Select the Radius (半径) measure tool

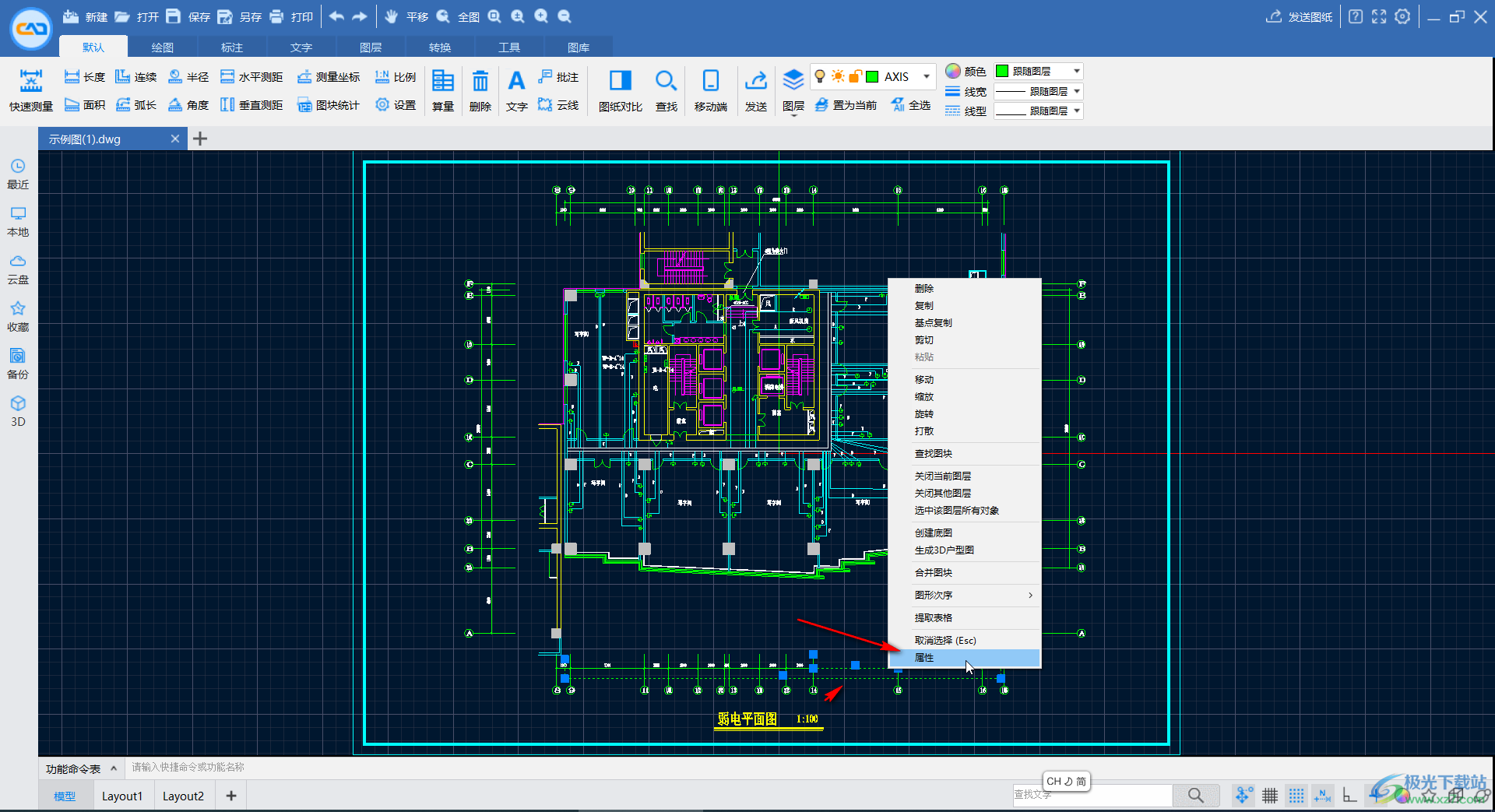(x=188, y=77)
